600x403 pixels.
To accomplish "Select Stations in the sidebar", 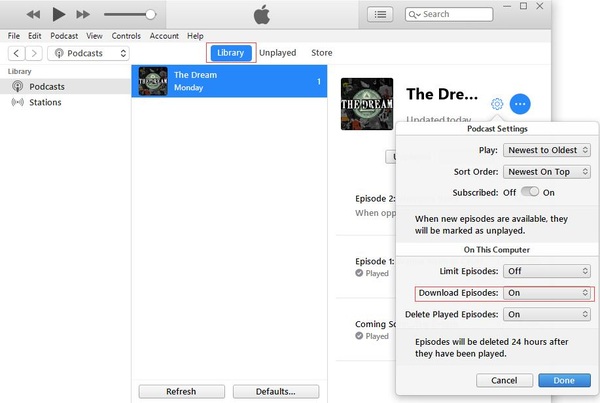I will tap(65, 102).
